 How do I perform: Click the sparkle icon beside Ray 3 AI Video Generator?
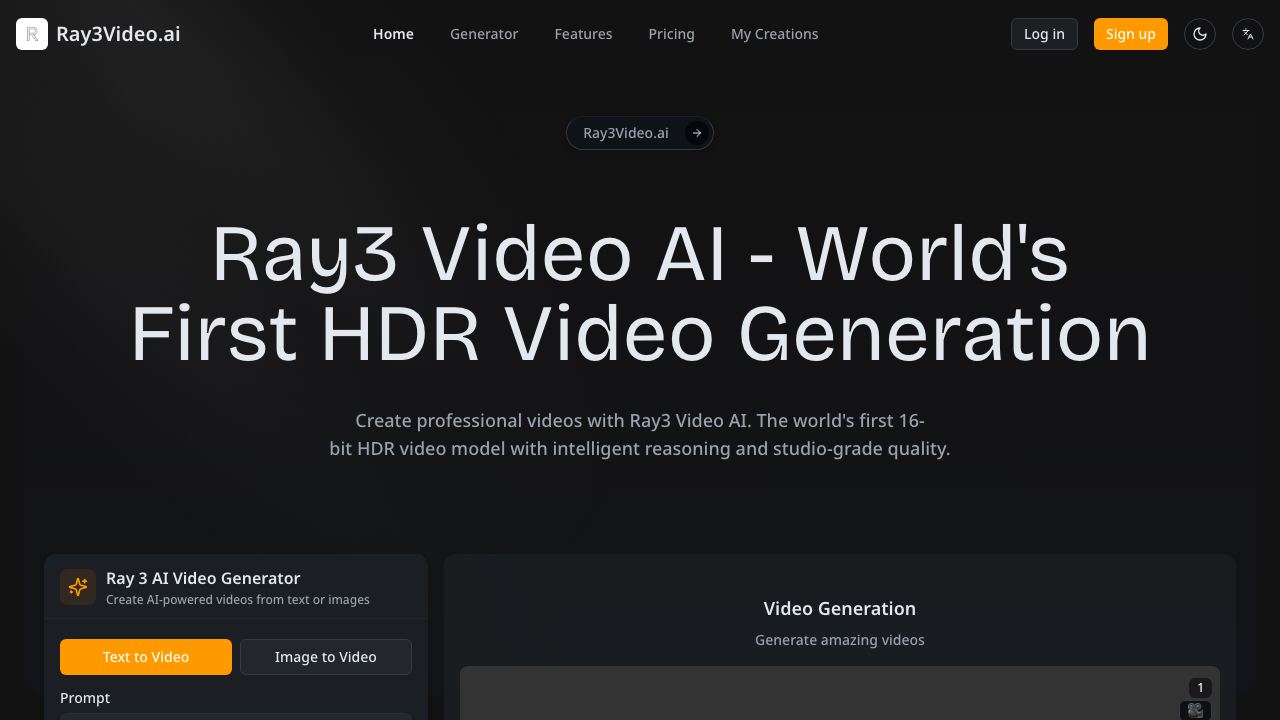coord(78,587)
